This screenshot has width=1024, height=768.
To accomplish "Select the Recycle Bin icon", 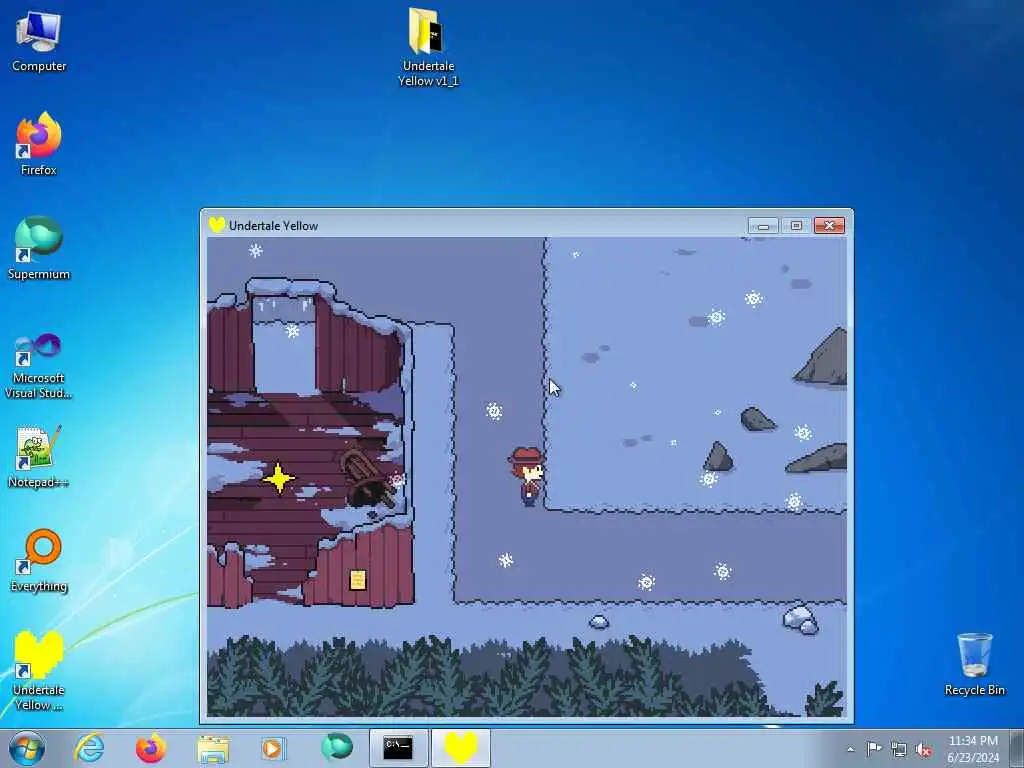I will pos(974,664).
